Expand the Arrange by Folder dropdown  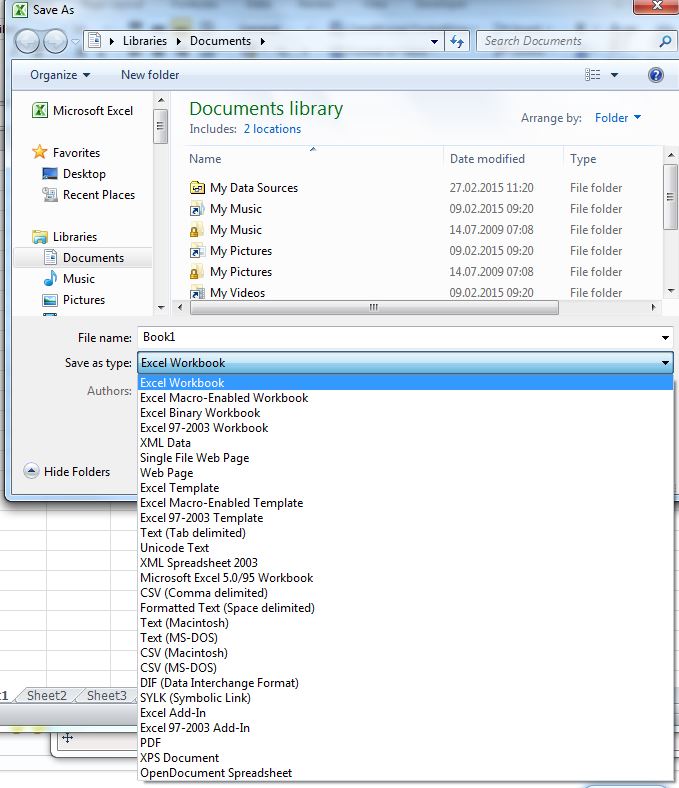[617, 118]
